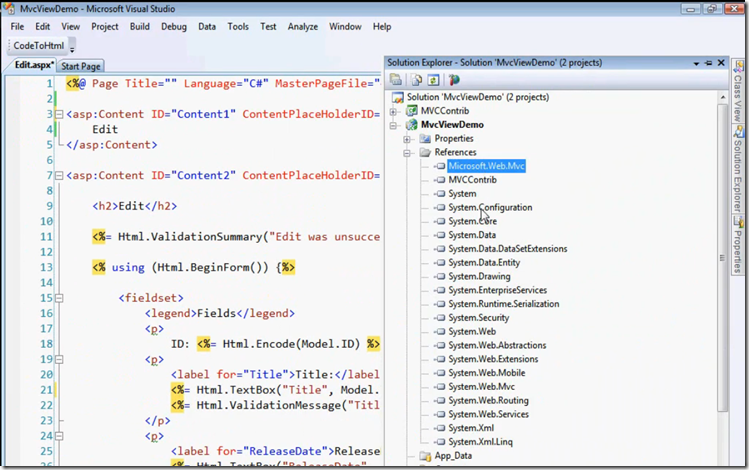Click the reference icon beside System.Xml.Linq

[x=440, y=442]
